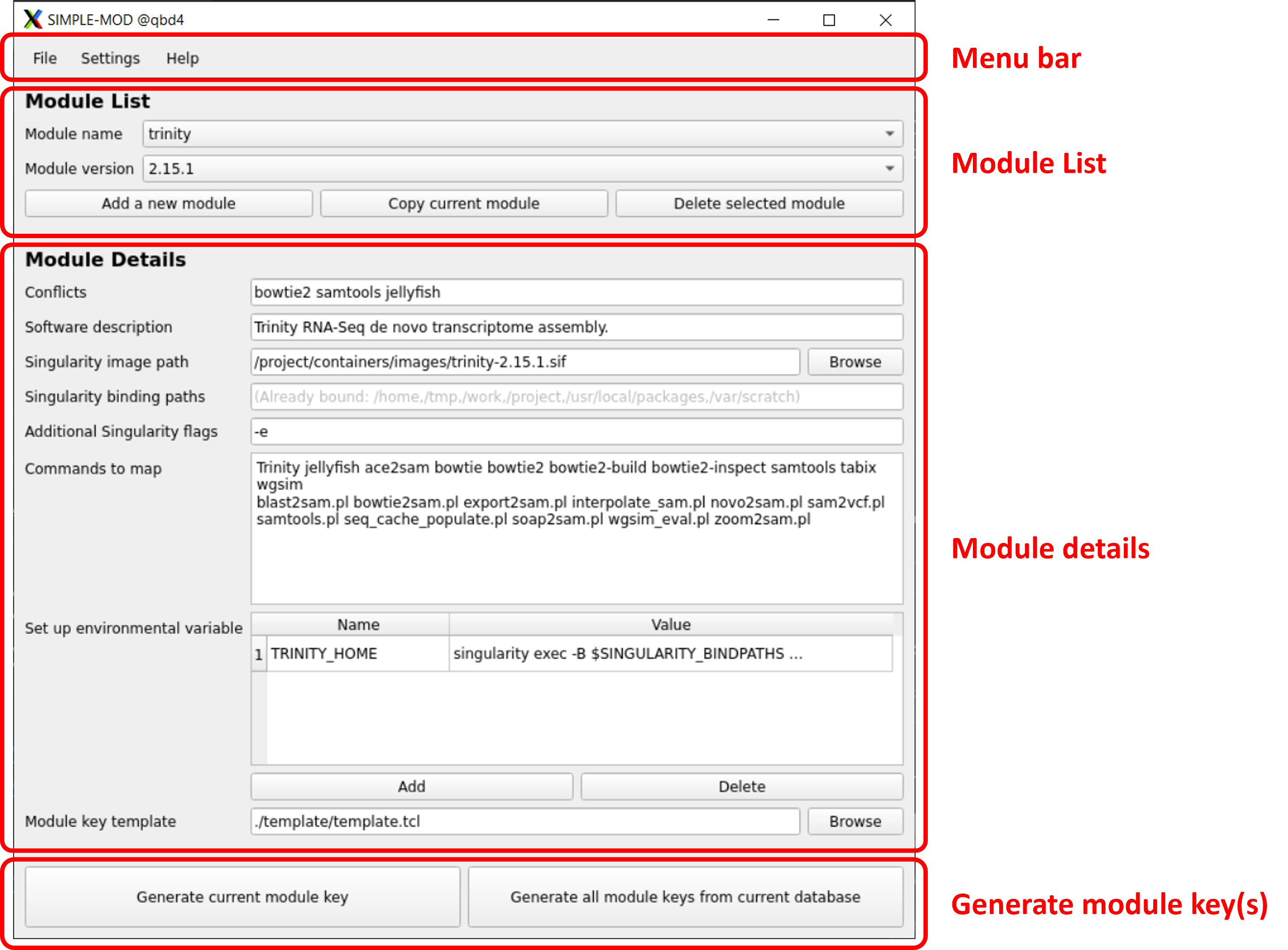Browse for Singularity image path

pos(855,362)
